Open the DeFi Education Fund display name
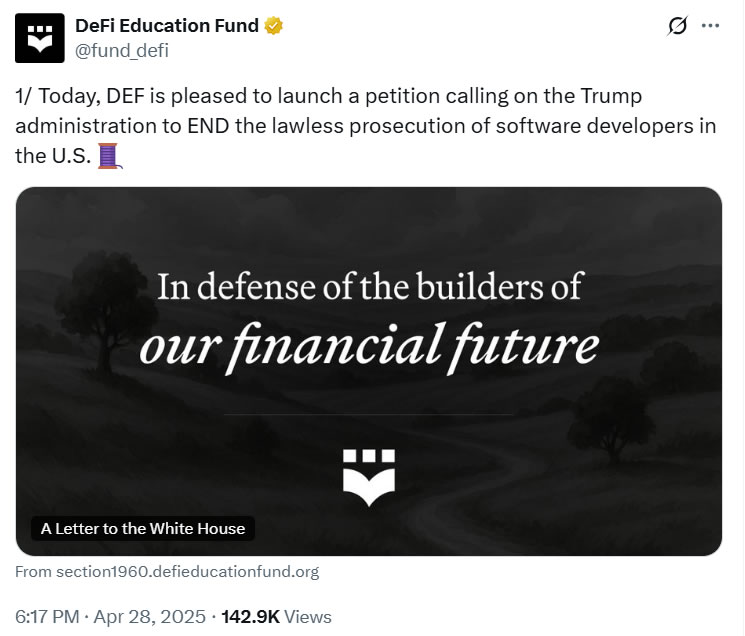Image resolution: width=745 pixels, height=636 pixels. click(168, 26)
